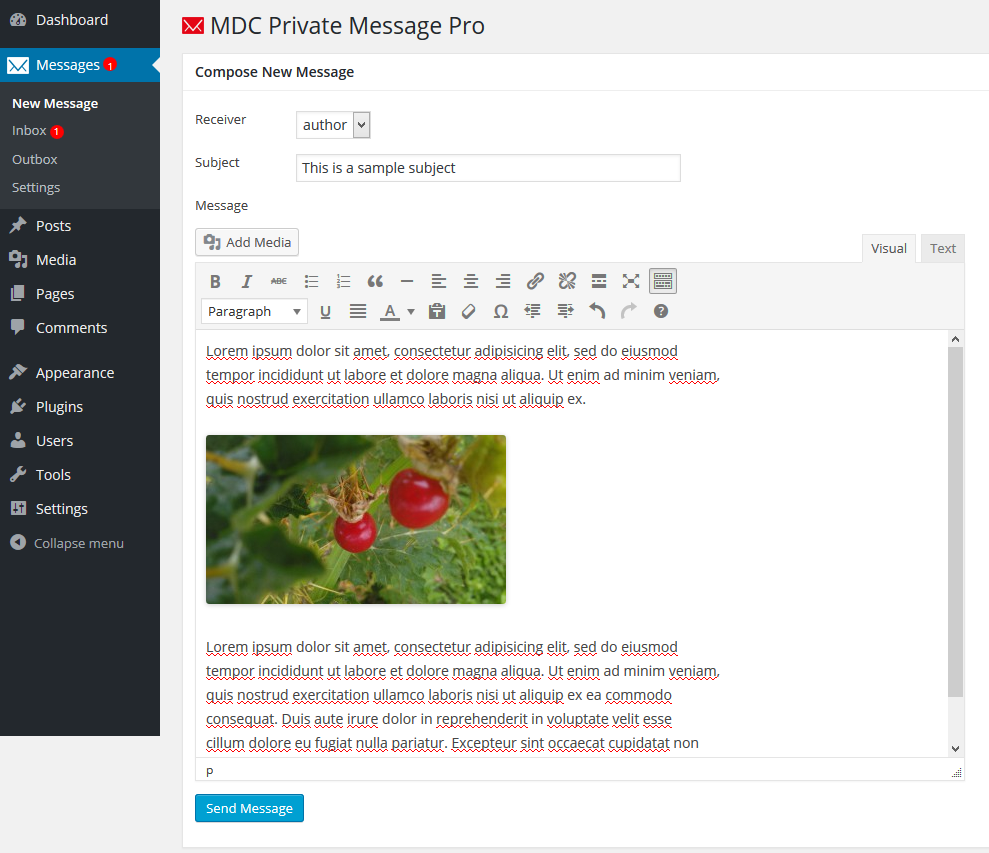Toggle the toolbar kitchen sink button
The width and height of the screenshot is (989, 853).
coord(663,281)
